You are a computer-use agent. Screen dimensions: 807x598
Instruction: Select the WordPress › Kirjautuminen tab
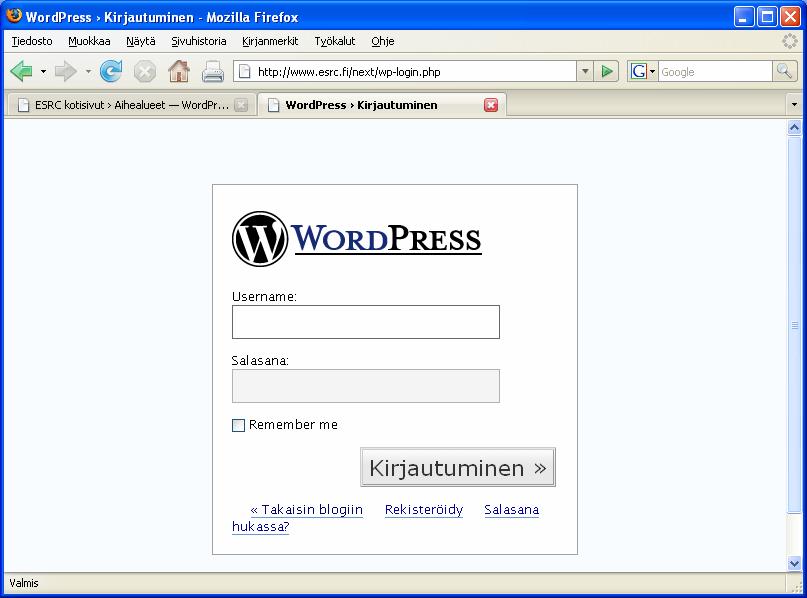[382, 105]
